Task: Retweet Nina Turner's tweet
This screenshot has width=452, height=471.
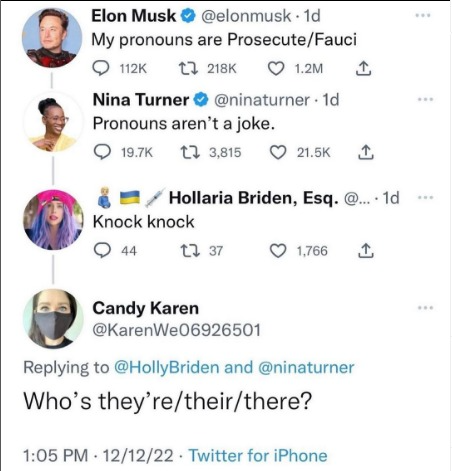Action: (190, 153)
